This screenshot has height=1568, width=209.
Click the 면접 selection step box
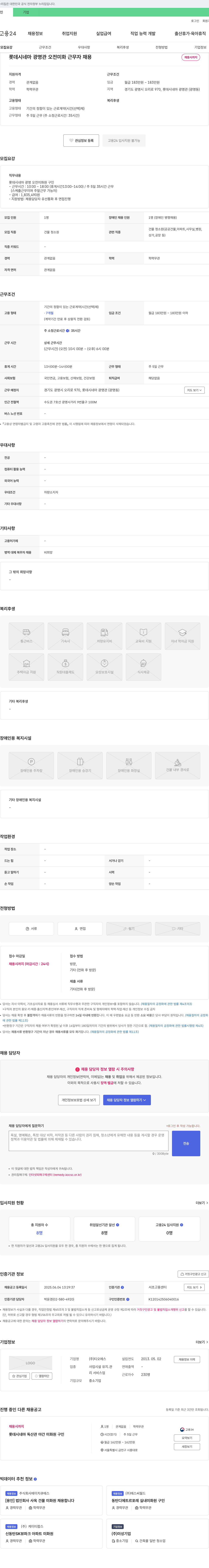pyautogui.click(x=80, y=929)
